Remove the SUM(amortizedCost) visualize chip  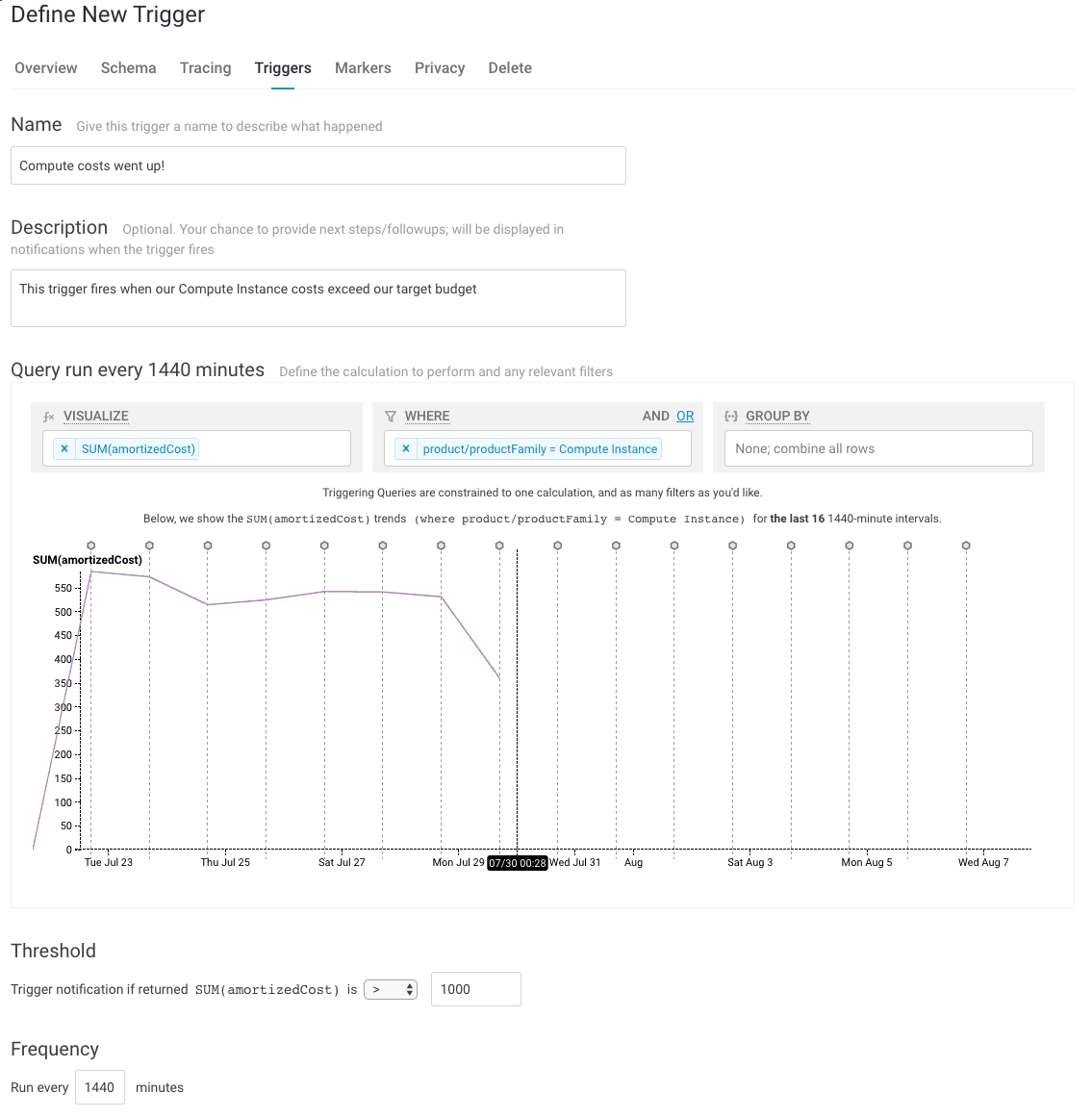[x=64, y=448]
